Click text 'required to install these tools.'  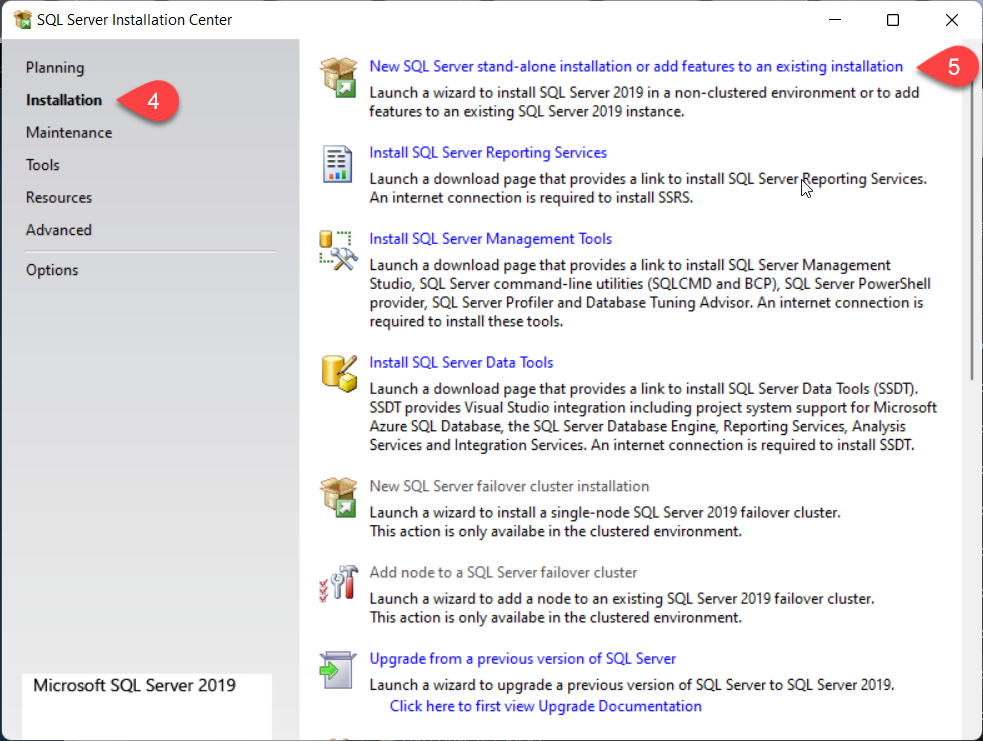pos(466,322)
